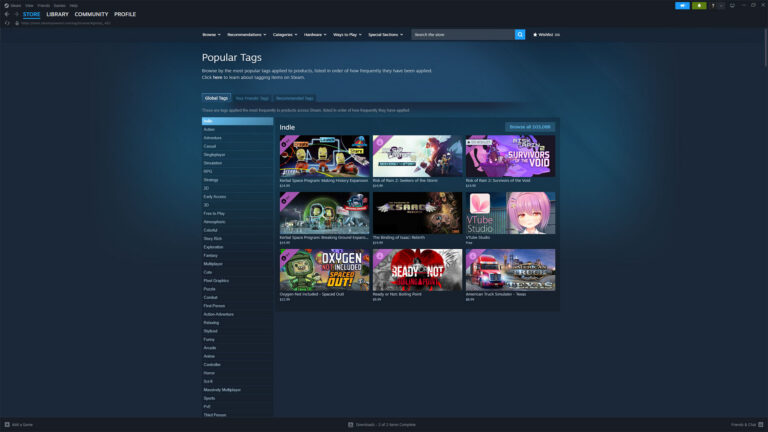768x432 pixels.
Task: Select the Massively Multiplayer tag
Action: point(237,390)
